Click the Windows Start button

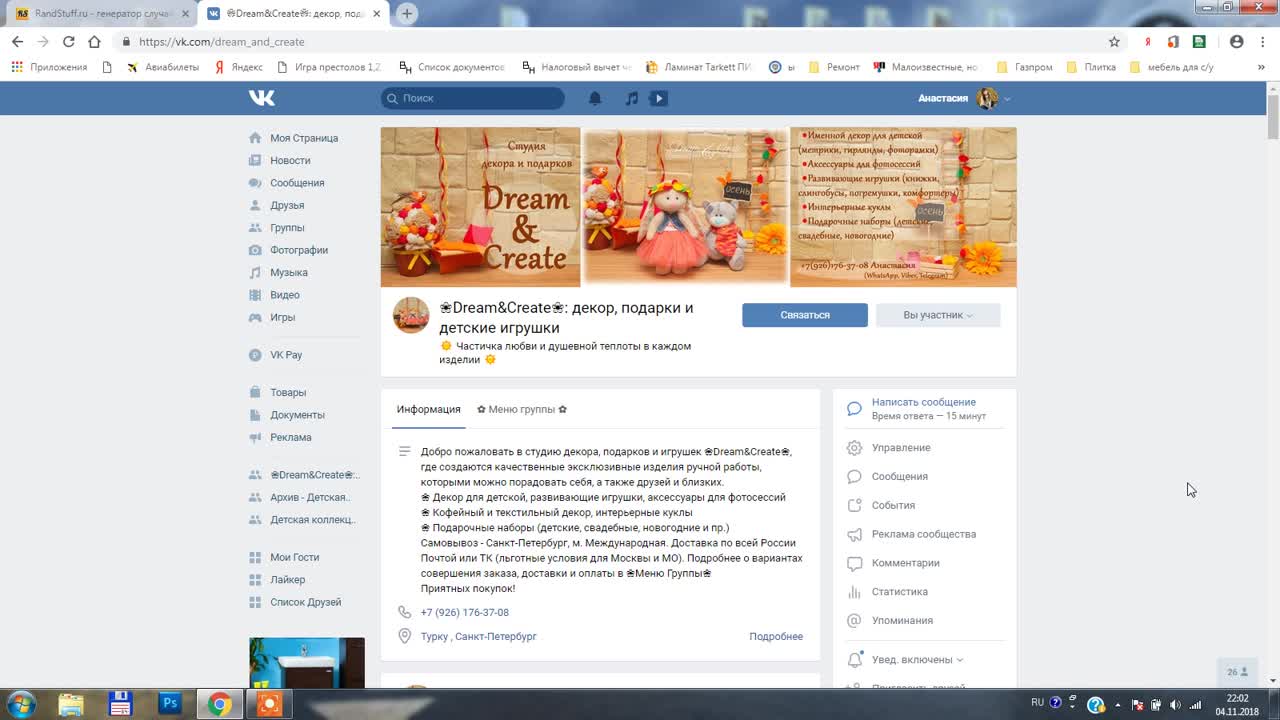[22, 704]
